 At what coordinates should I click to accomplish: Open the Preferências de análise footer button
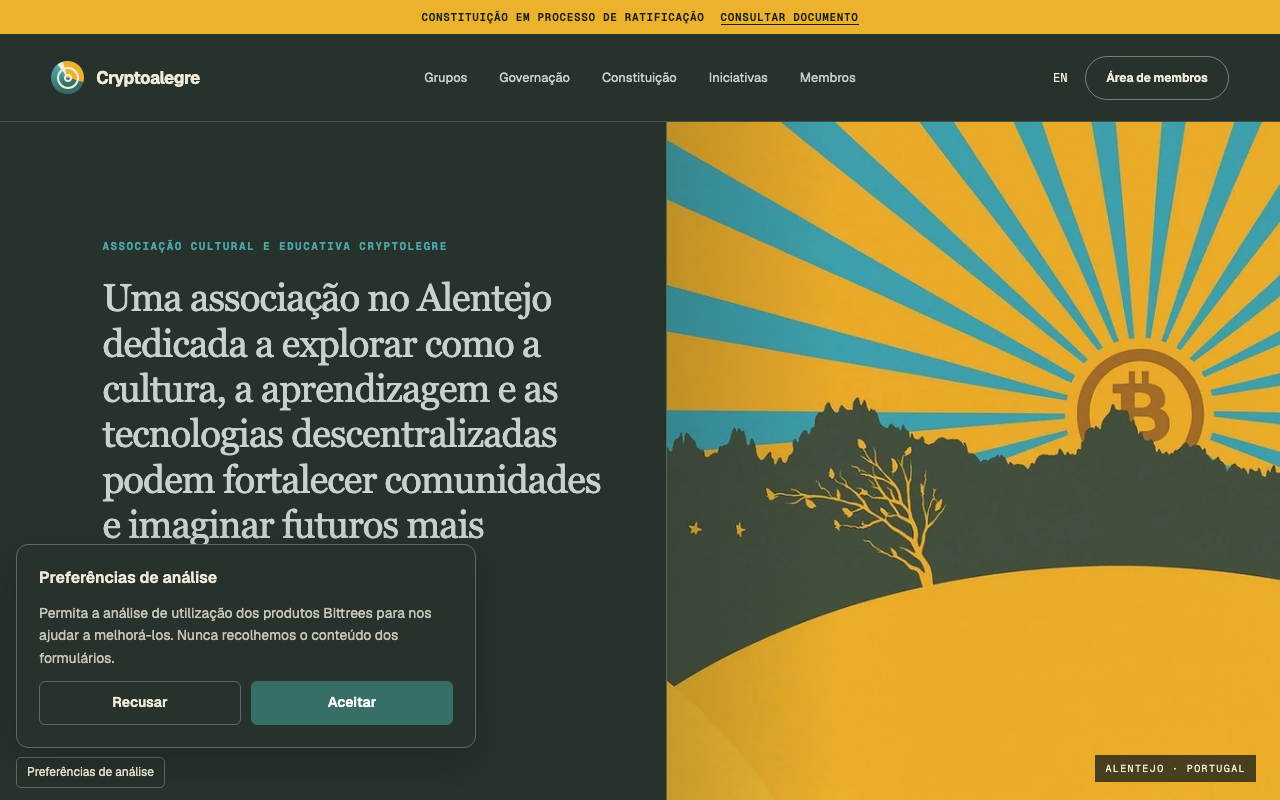click(x=90, y=772)
